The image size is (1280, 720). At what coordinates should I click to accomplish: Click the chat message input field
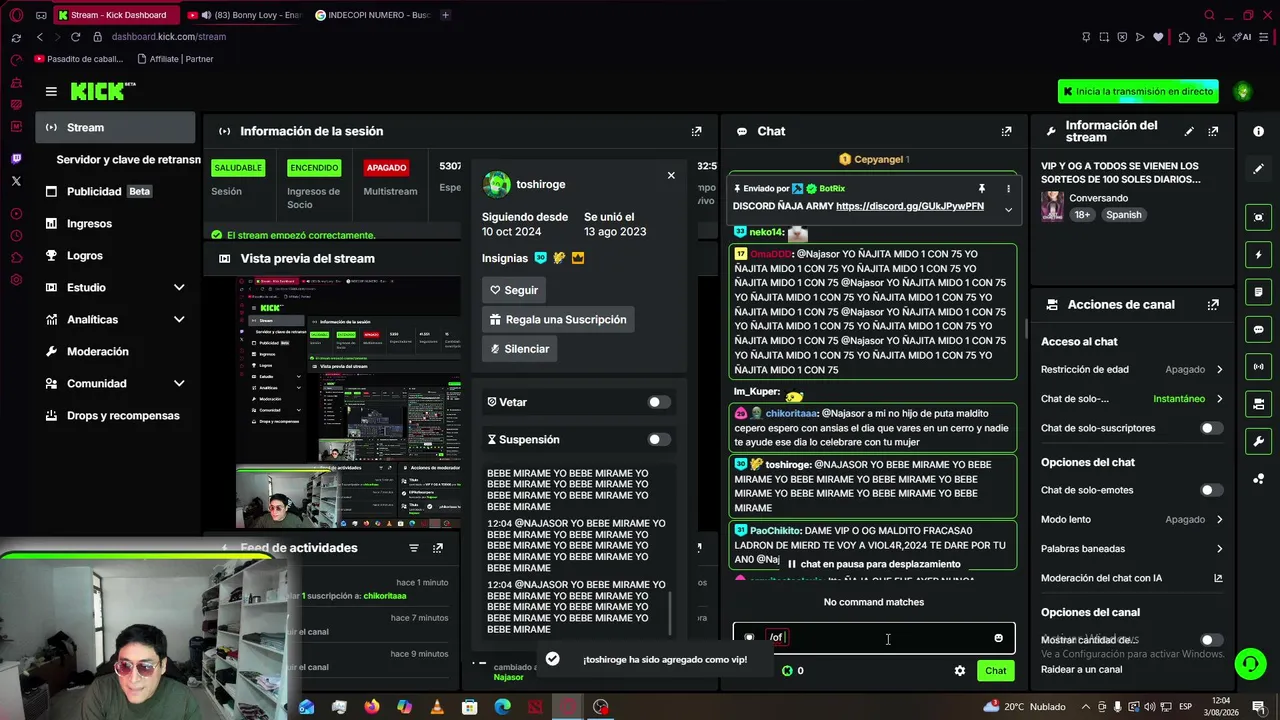click(x=874, y=638)
